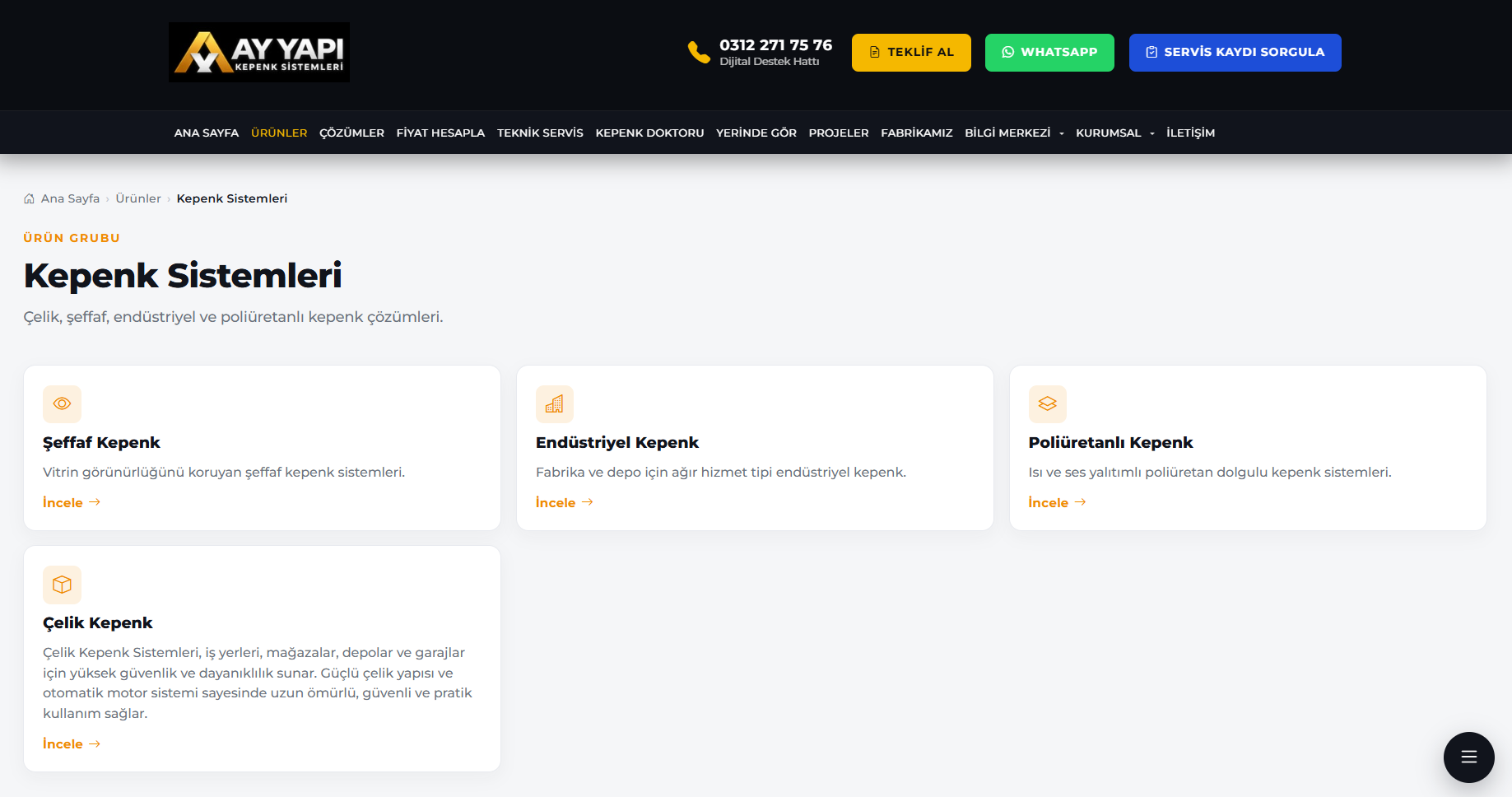Image resolution: width=1512 pixels, height=797 pixels.
Task: Click SERVİS KAYDI SORGULA button
Action: [1235, 53]
